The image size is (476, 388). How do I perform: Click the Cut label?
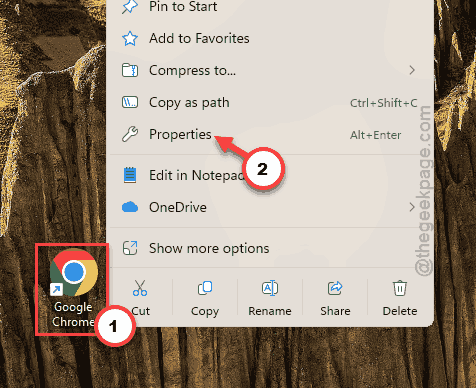click(140, 311)
